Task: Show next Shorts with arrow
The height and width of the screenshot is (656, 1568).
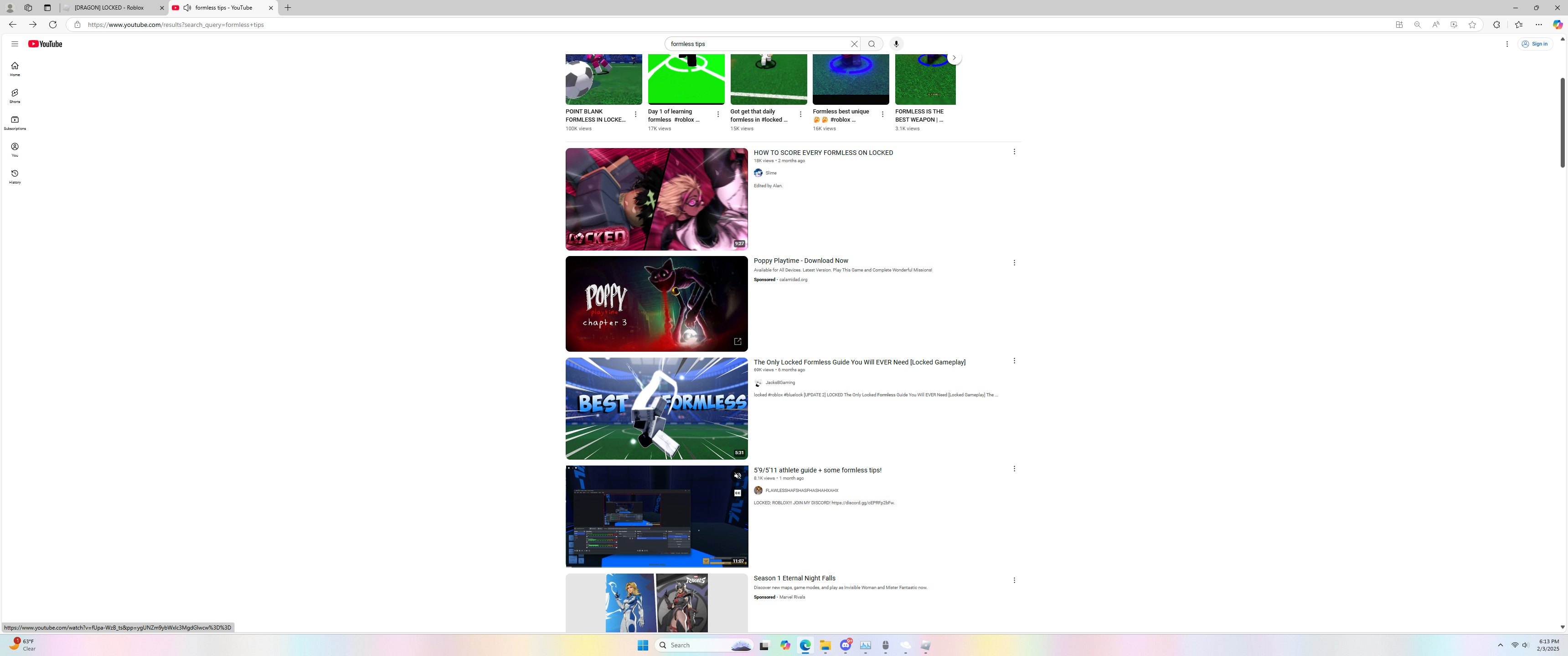Action: pos(954,58)
